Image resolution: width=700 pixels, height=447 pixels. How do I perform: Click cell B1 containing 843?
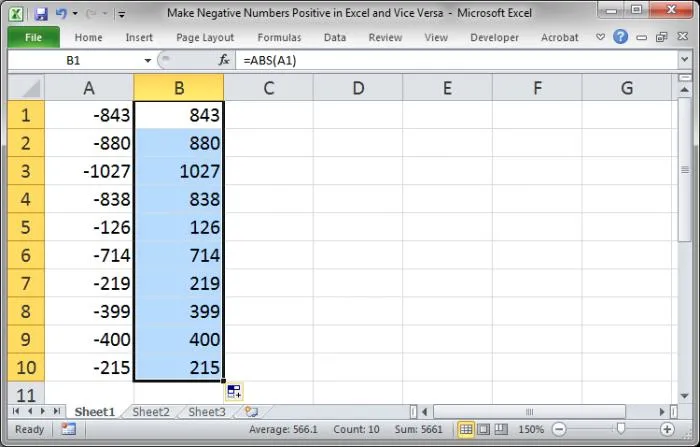(179, 115)
